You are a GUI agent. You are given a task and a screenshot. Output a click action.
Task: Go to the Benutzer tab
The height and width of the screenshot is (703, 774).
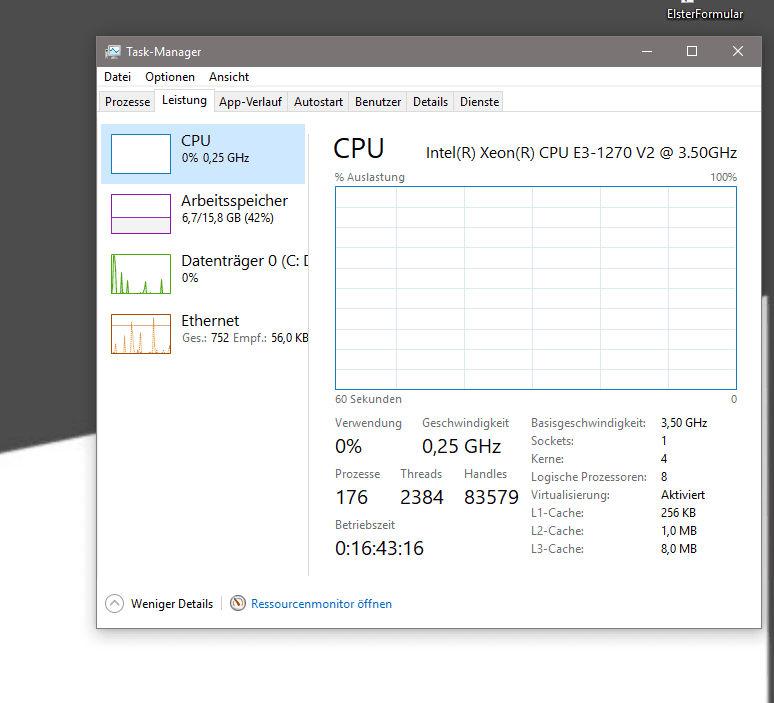378,102
